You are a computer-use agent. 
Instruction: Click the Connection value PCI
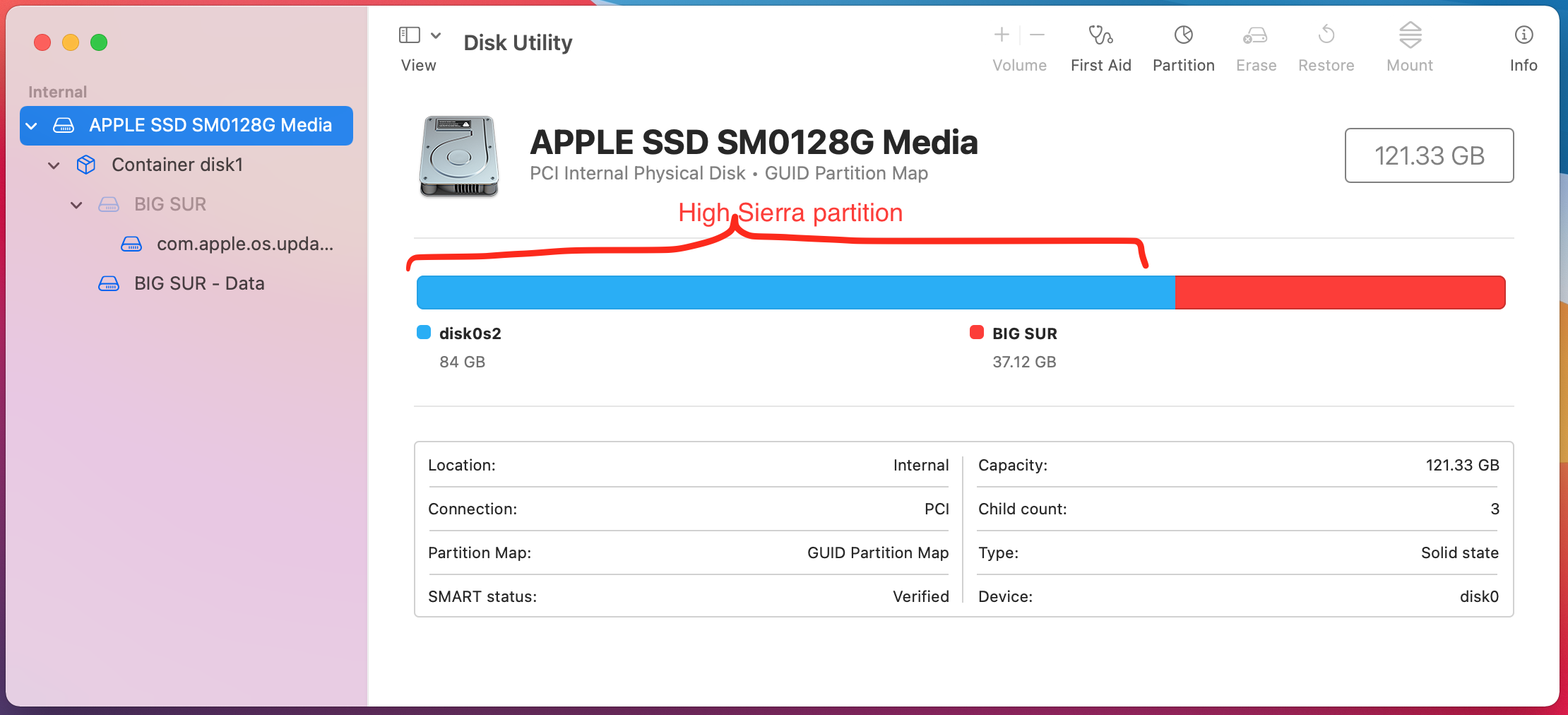point(937,509)
